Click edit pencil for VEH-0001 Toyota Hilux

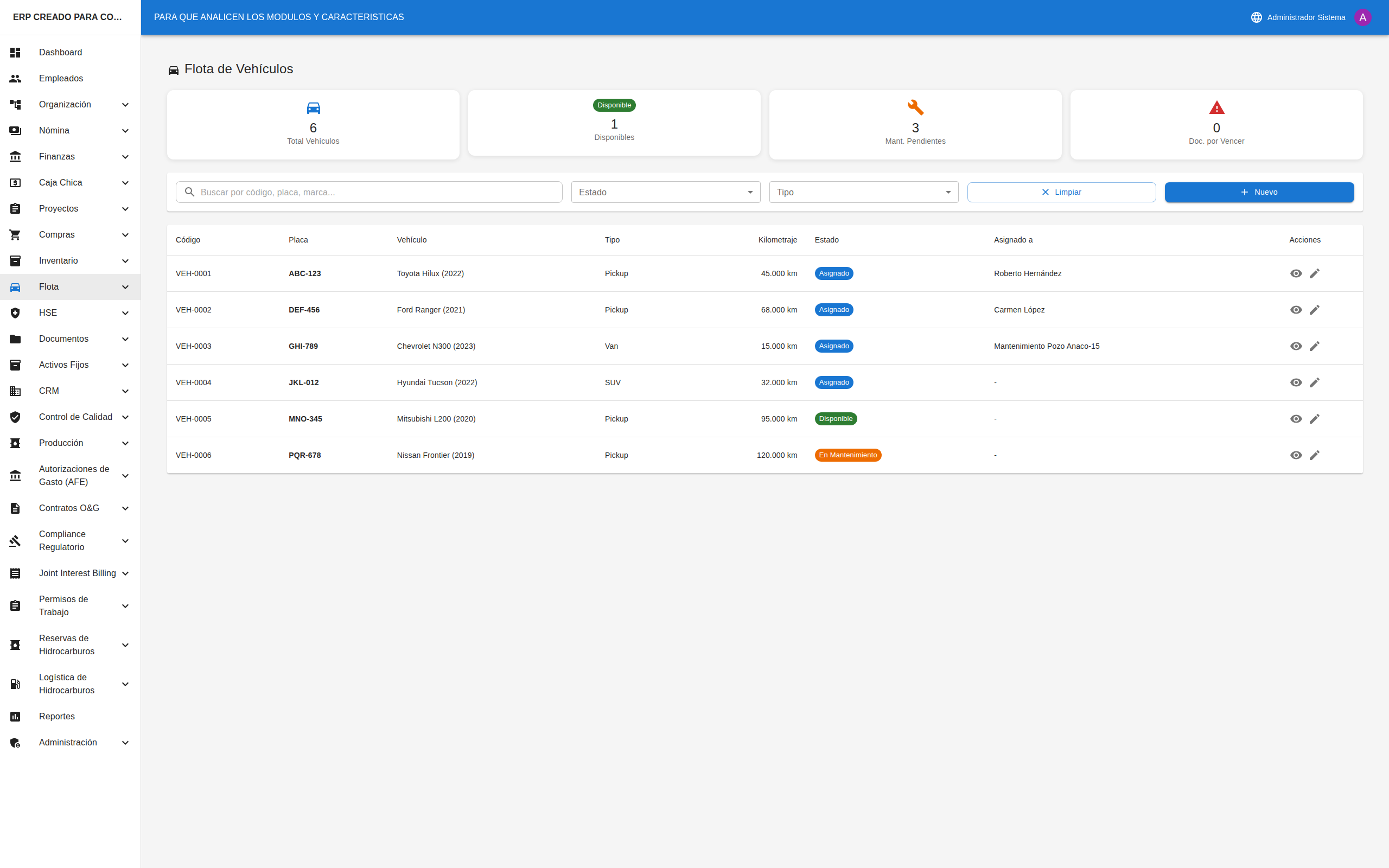coord(1314,273)
